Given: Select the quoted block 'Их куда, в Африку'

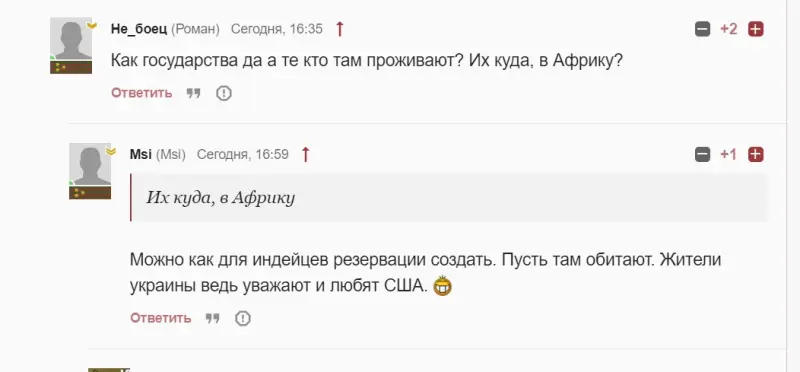Looking at the screenshot, I should pyautogui.click(x=449, y=197).
